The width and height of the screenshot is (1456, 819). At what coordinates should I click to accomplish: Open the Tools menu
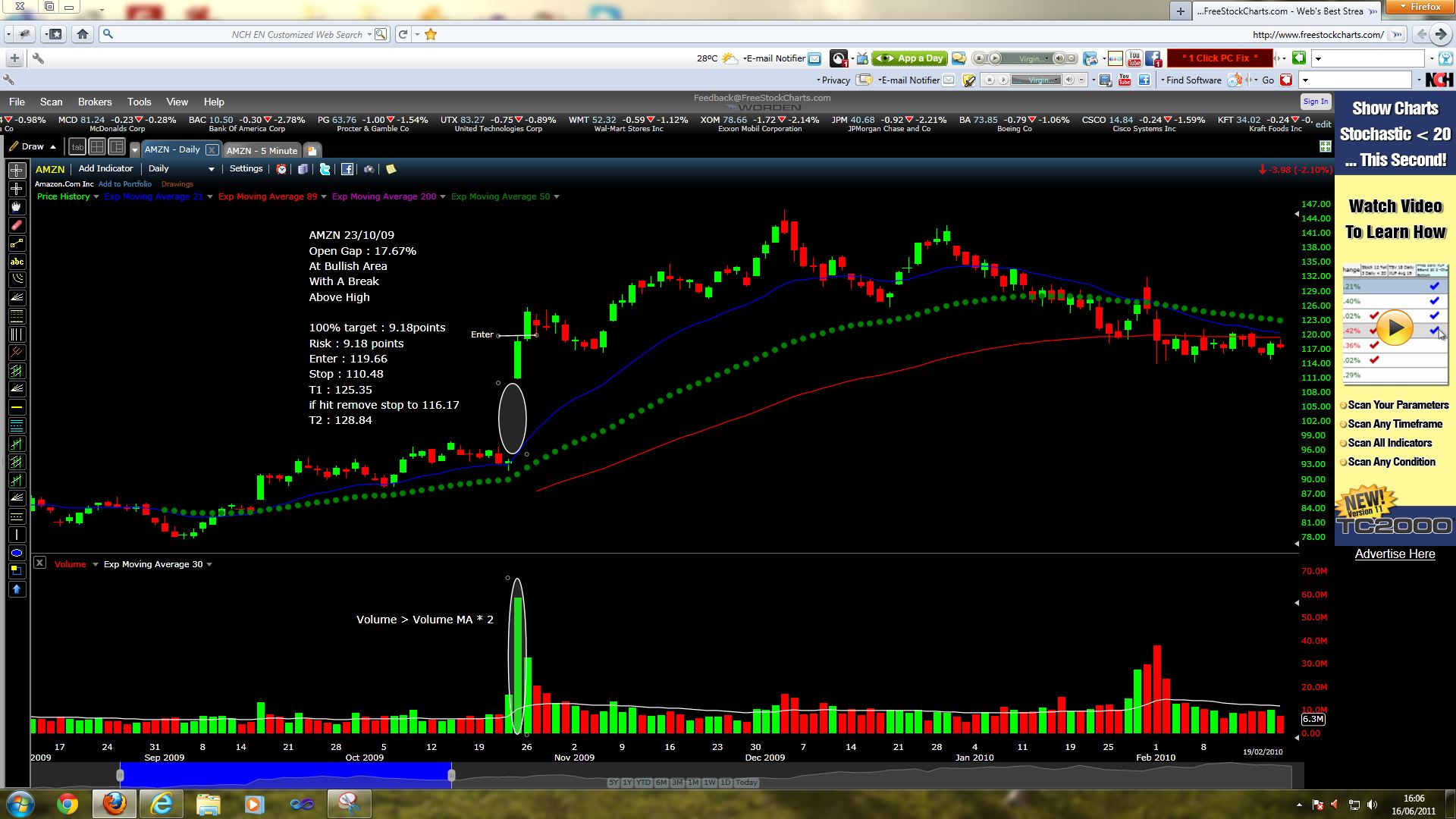(140, 102)
